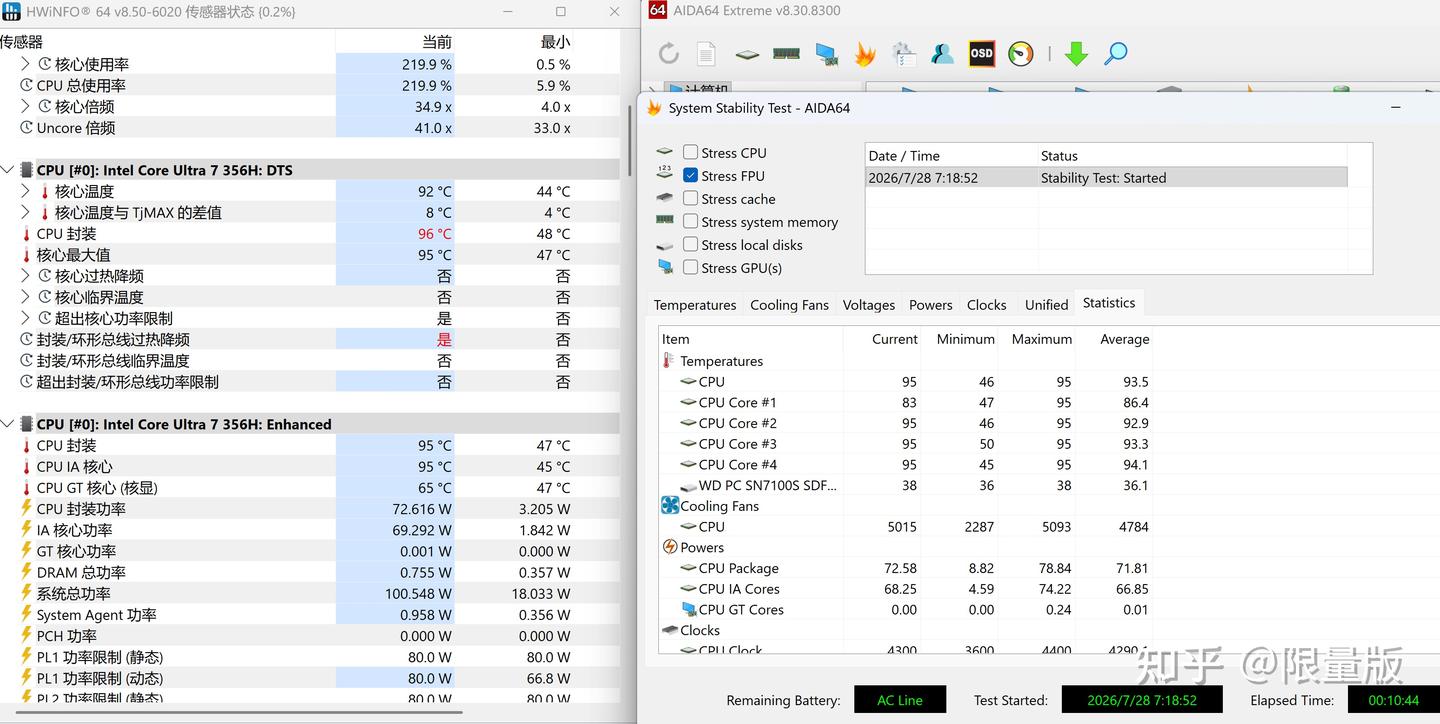Viewport: 1440px width, 724px height.
Task: Click the HWiNFO vertical scrollbar thumb
Action: tap(629, 139)
